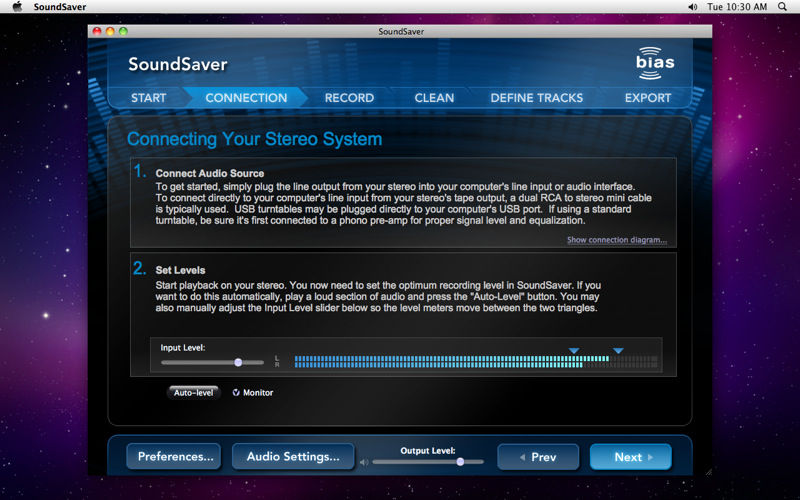The image size is (800, 500).
Task: Open the Apple menu
Action: (x=17, y=7)
